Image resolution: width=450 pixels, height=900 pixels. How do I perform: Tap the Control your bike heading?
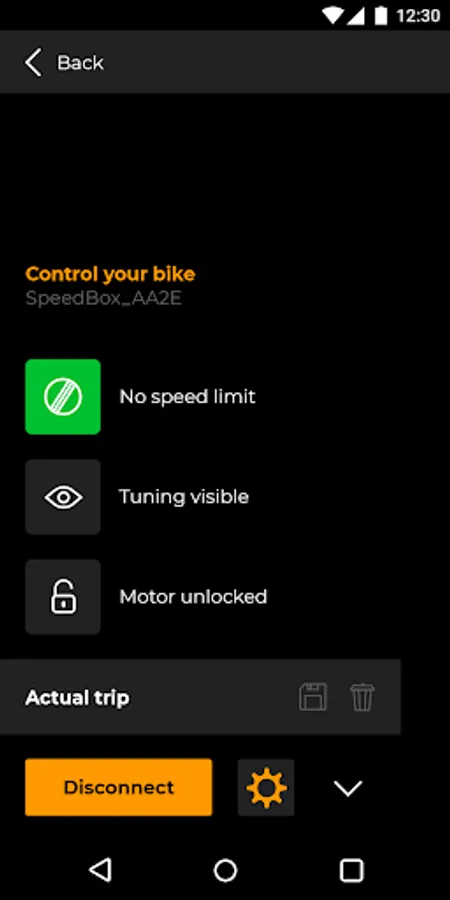[111, 274]
